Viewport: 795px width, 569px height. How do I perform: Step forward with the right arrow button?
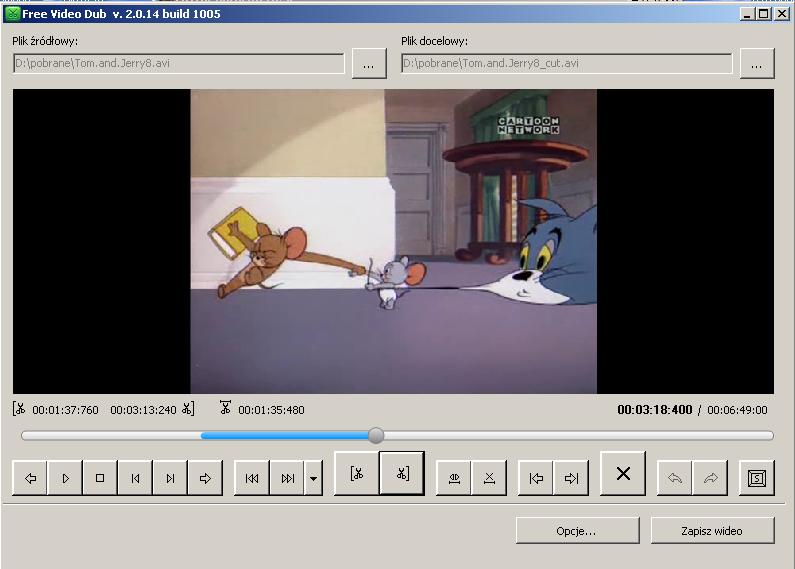[x=205, y=478]
